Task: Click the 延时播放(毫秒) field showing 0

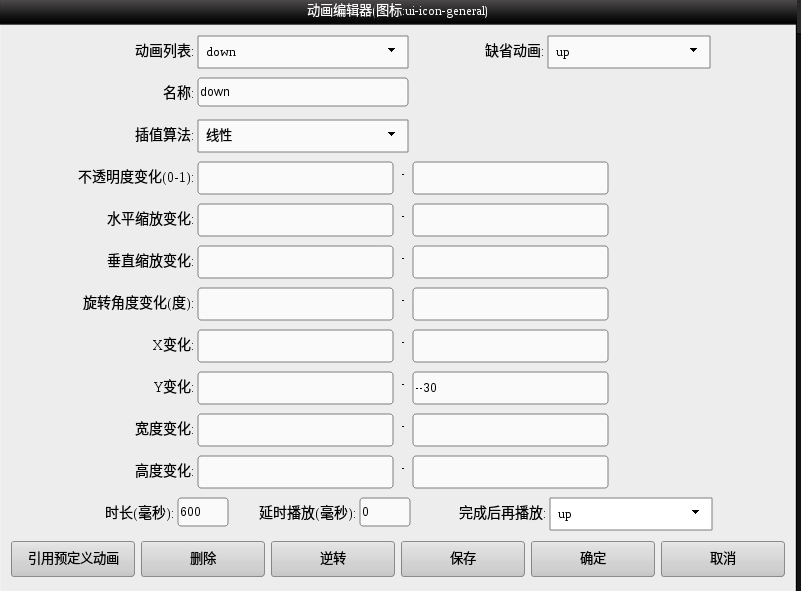Action: point(385,512)
